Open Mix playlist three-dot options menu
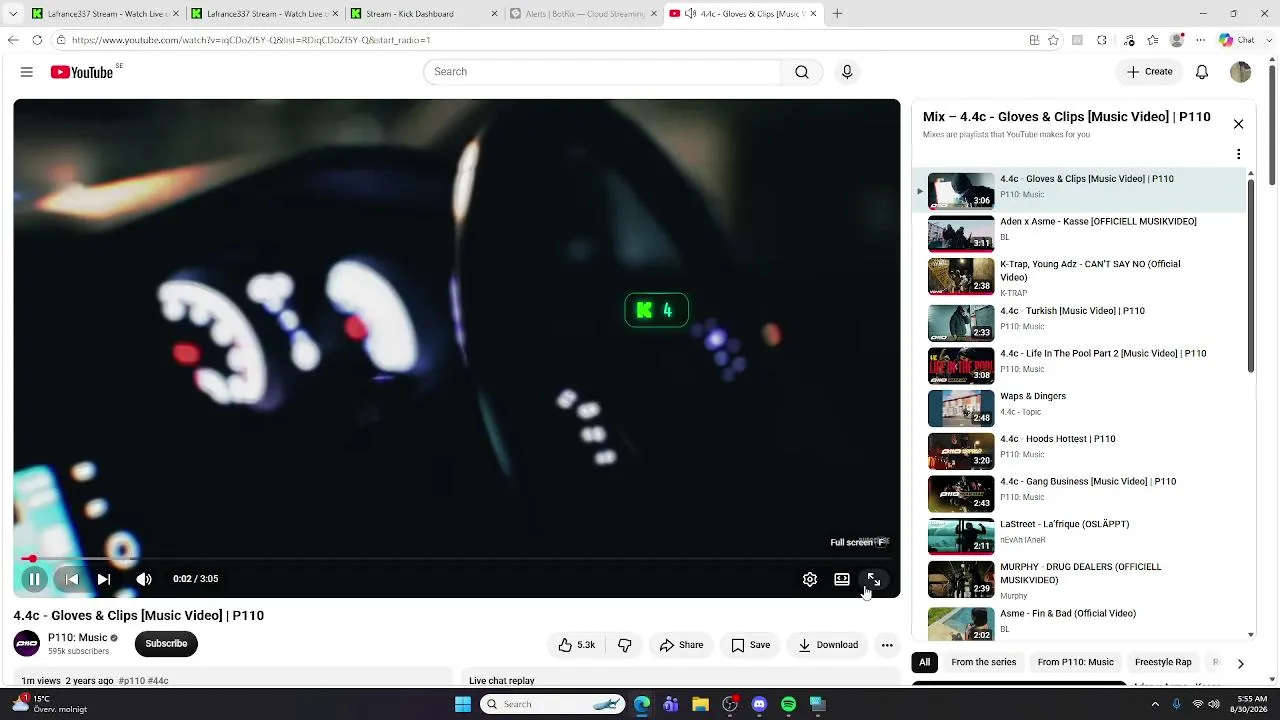This screenshot has width=1280, height=720. pyautogui.click(x=1238, y=154)
